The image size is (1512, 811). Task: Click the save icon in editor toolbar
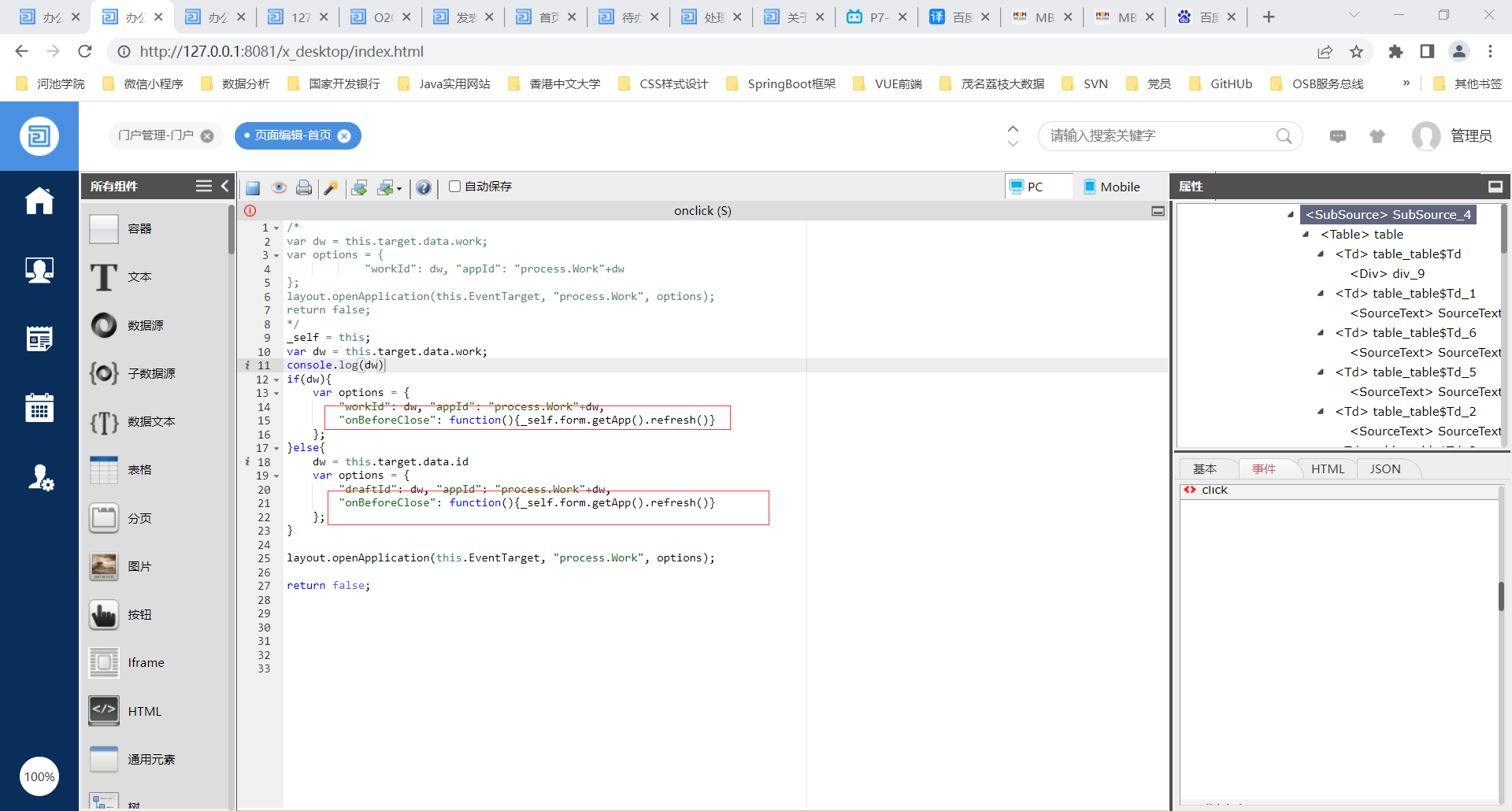click(x=253, y=187)
